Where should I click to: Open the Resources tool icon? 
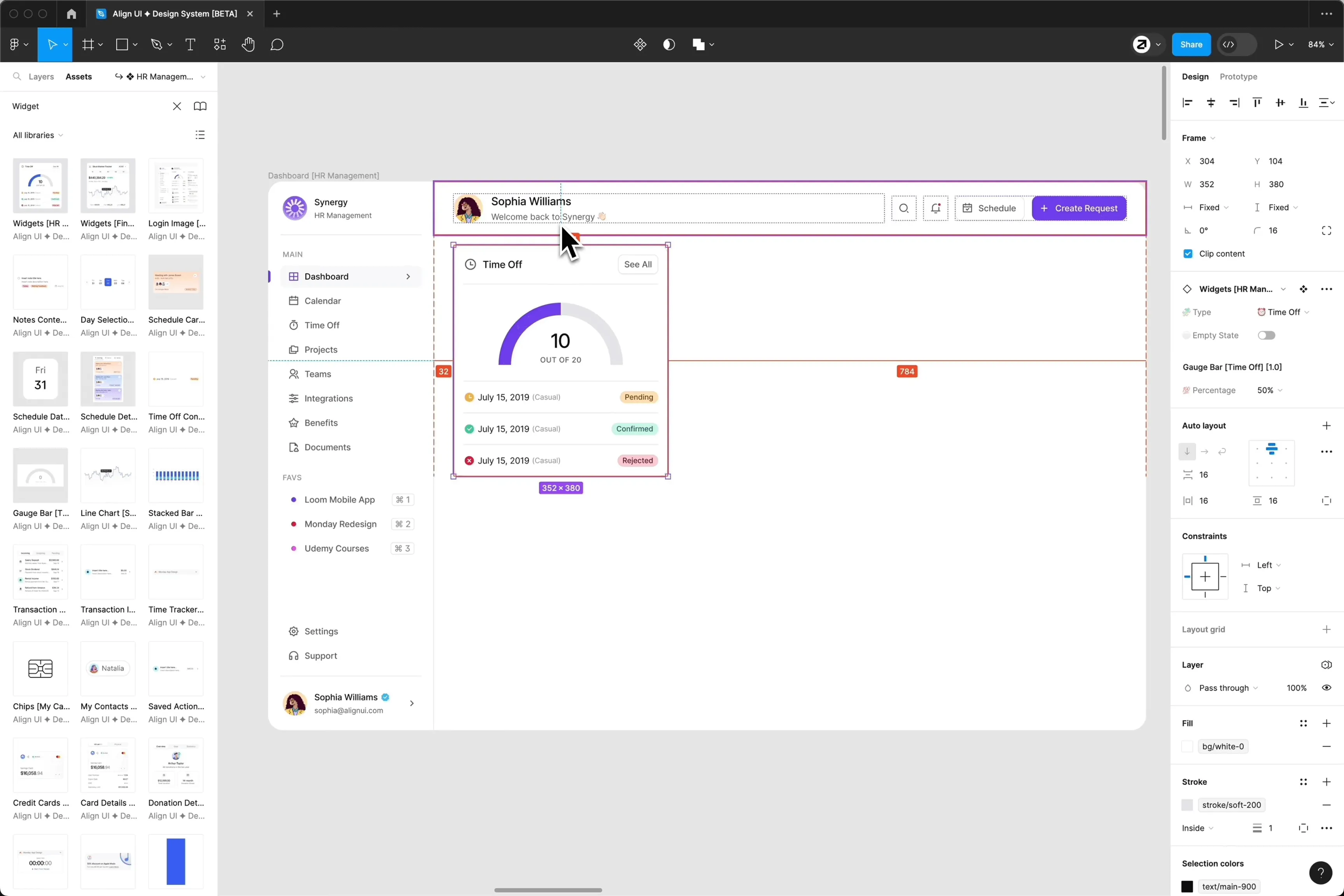(220, 45)
